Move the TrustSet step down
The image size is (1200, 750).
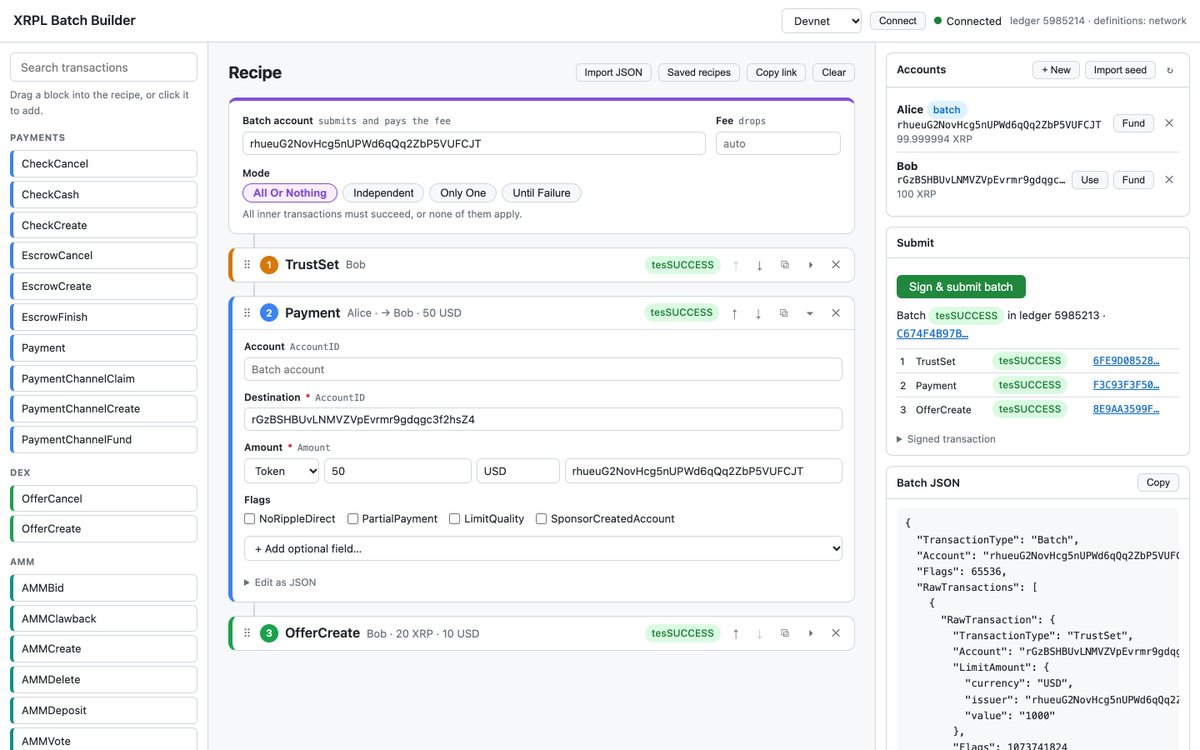759,265
